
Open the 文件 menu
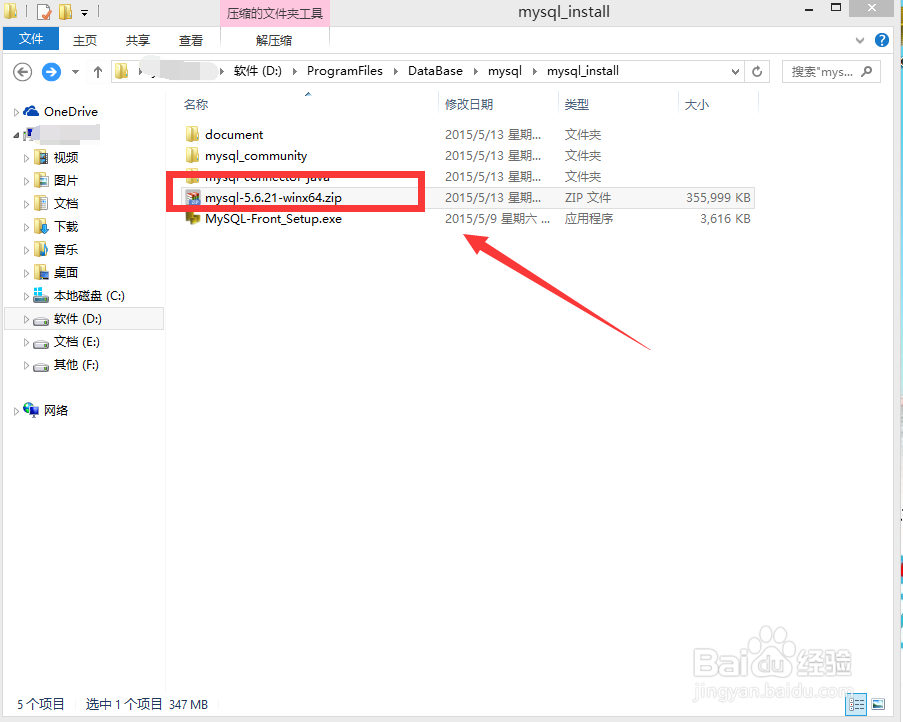pyautogui.click(x=31, y=39)
